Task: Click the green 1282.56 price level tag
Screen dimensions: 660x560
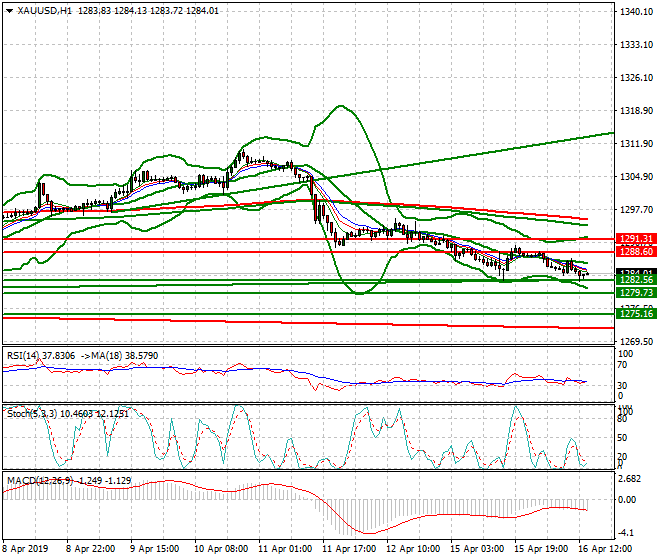Action: click(635, 281)
